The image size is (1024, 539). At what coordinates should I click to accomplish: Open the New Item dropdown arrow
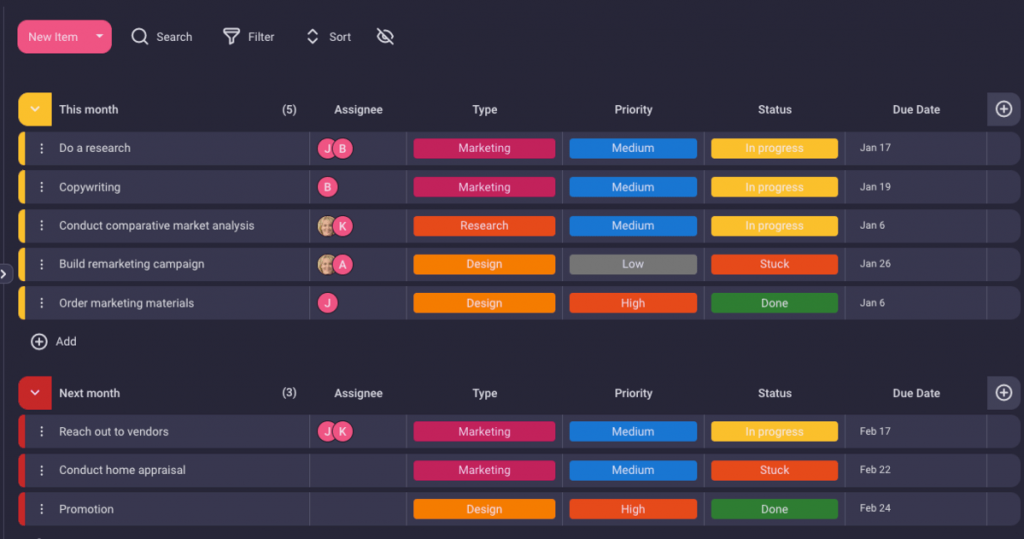click(x=99, y=37)
